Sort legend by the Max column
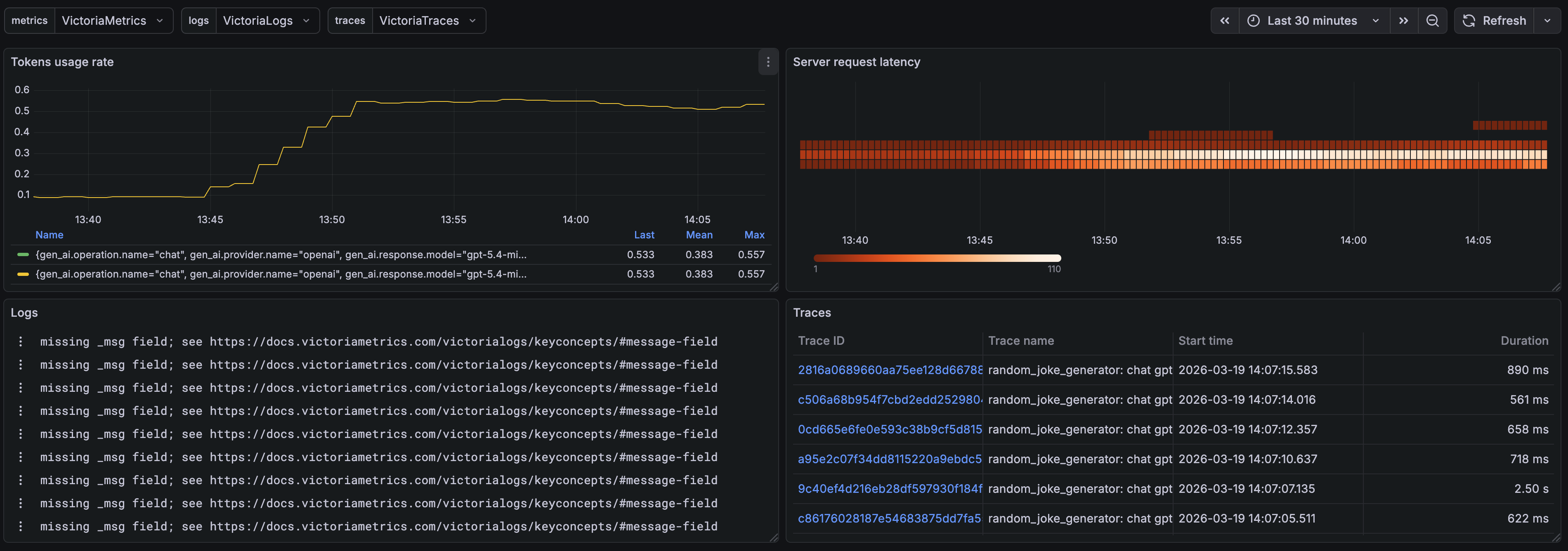Viewport: 1568px width, 551px height. click(x=754, y=235)
